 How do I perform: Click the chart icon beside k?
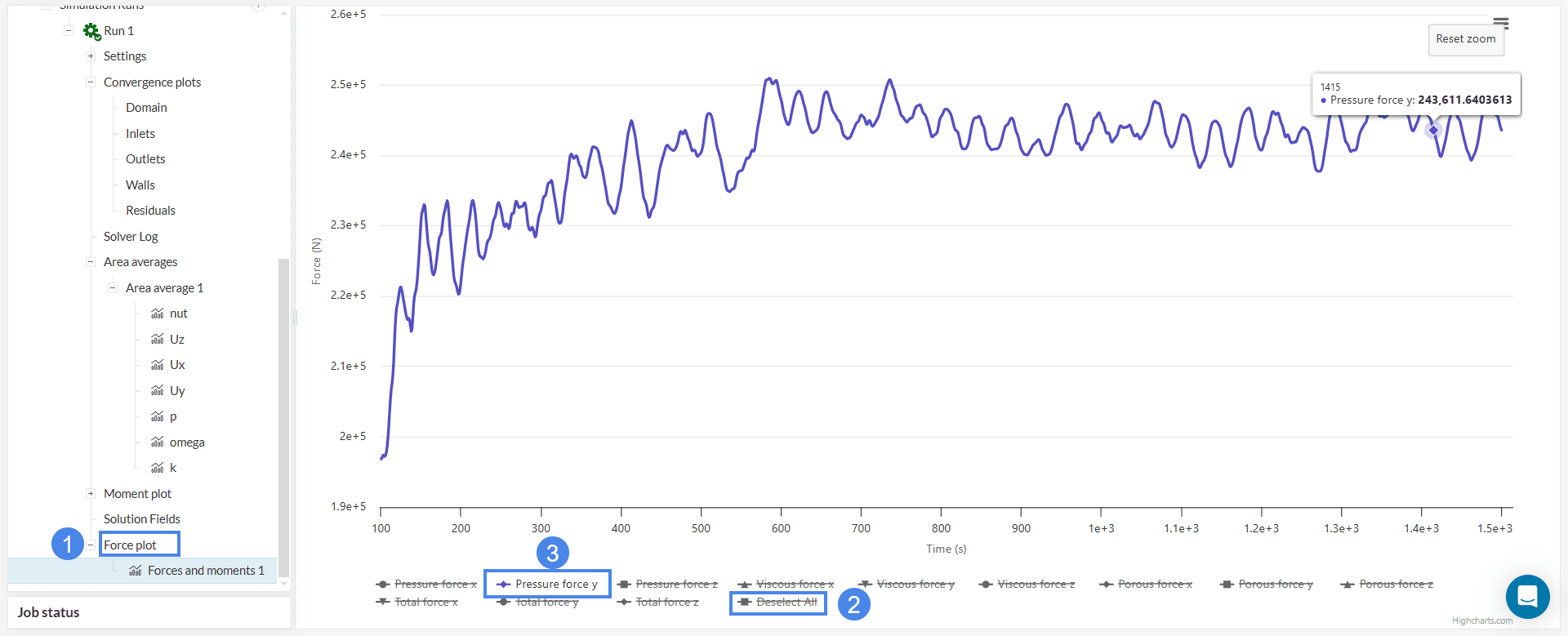point(158,468)
